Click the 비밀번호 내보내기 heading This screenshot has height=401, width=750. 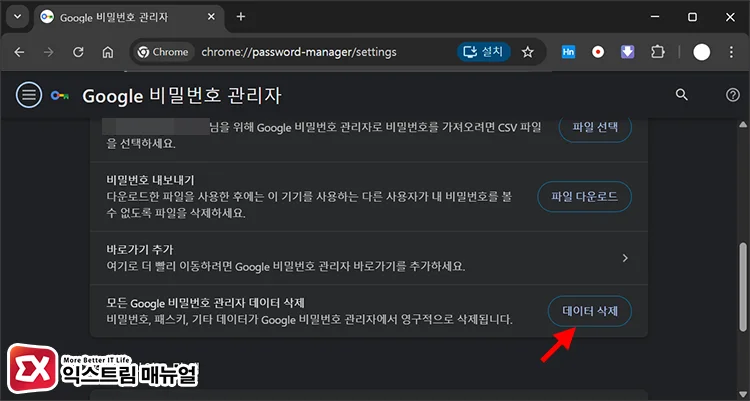150,180
